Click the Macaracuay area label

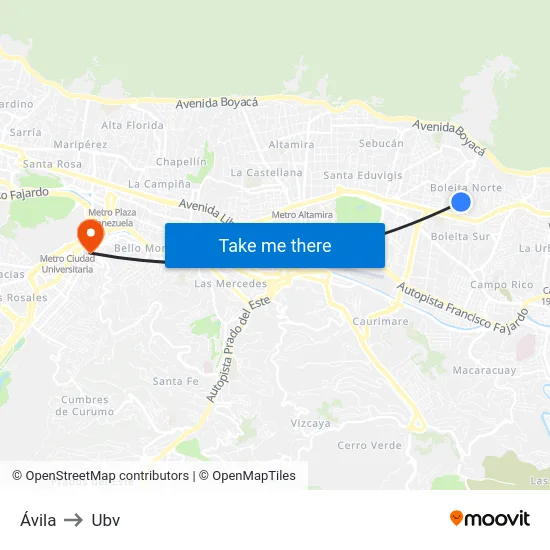(x=484, y=370)
